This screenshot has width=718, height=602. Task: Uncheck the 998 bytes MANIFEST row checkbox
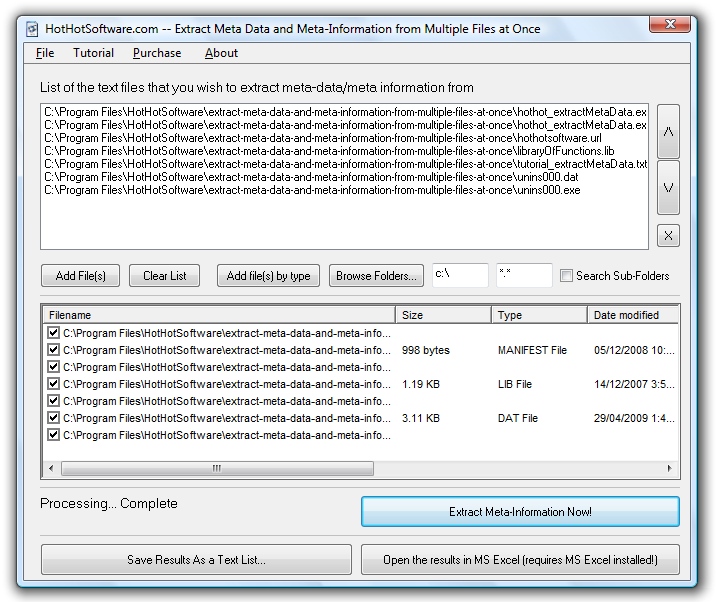click(x=54, y=350)
